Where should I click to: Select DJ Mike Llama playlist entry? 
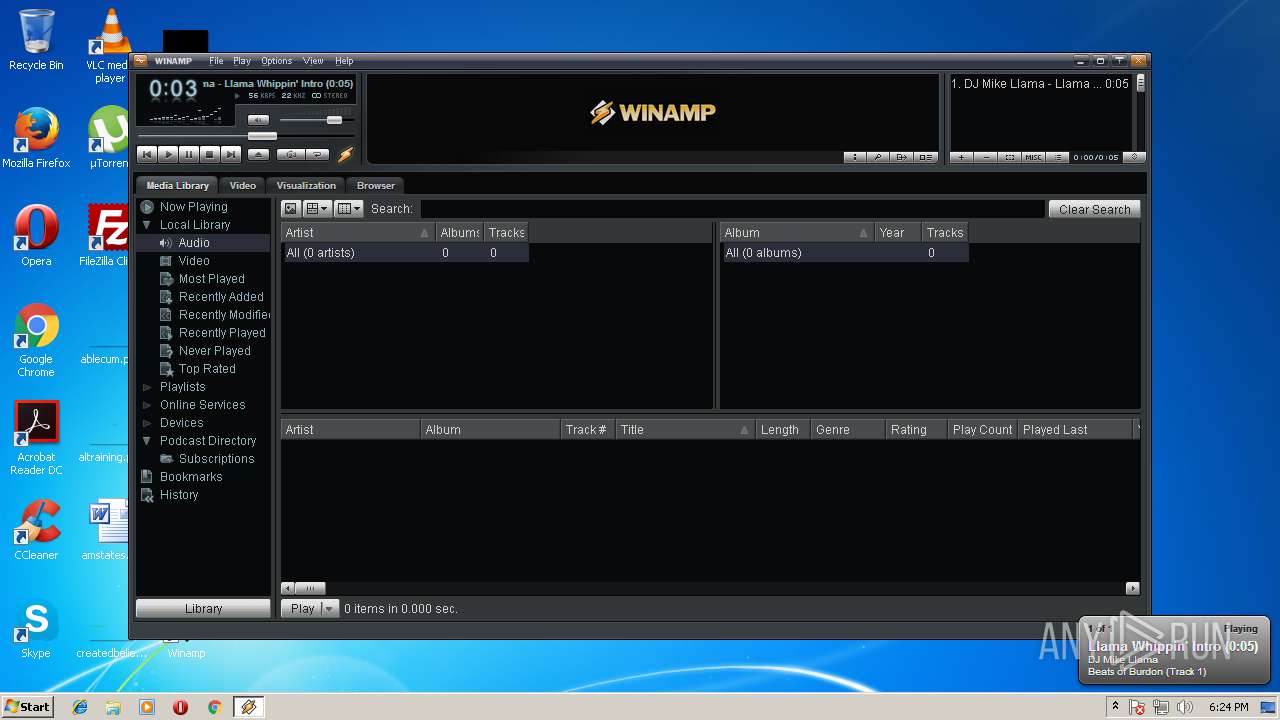click(1040, 84)
